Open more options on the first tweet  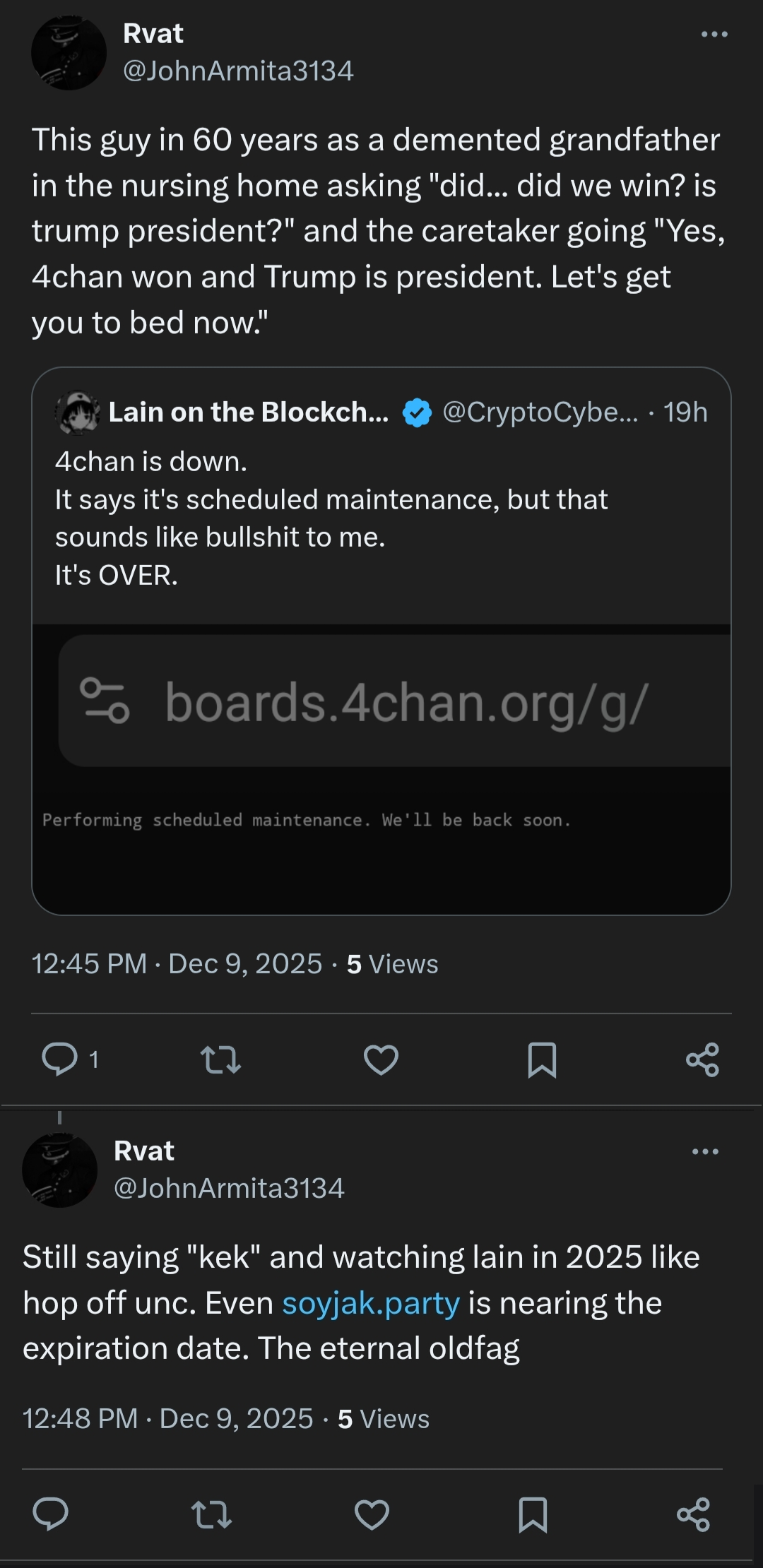coord(714,34)
